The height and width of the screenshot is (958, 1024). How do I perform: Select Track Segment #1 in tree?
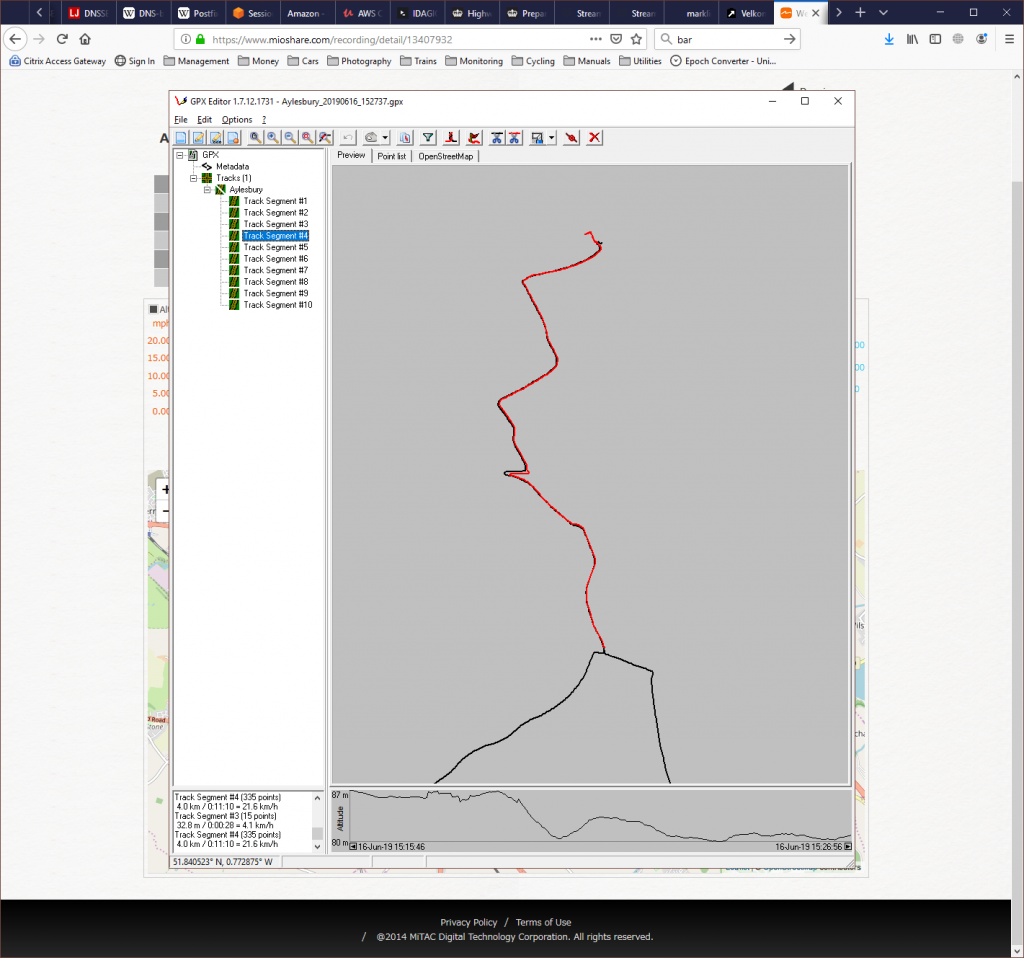coord(275,201)
